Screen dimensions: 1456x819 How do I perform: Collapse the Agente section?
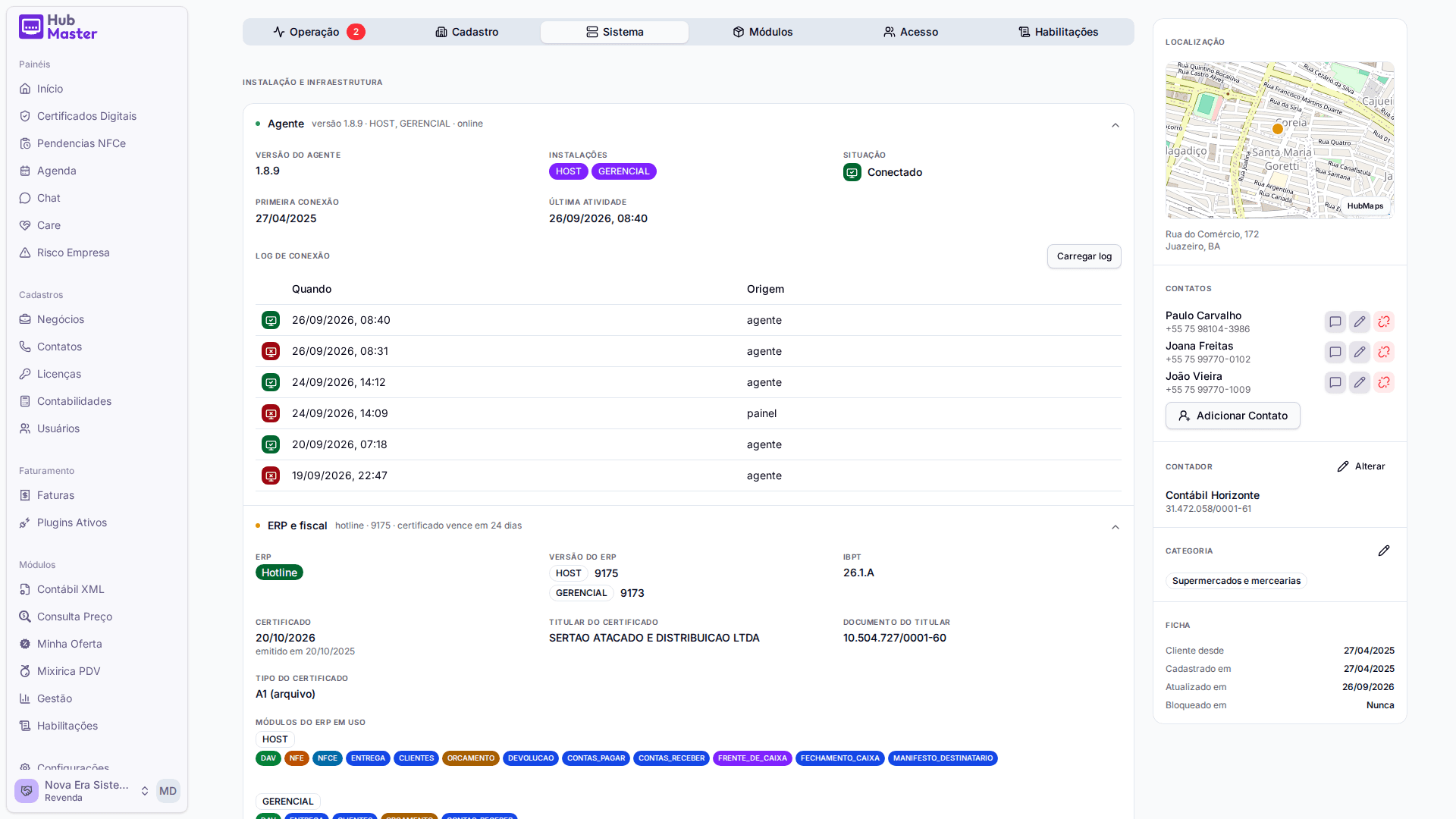1115,125
